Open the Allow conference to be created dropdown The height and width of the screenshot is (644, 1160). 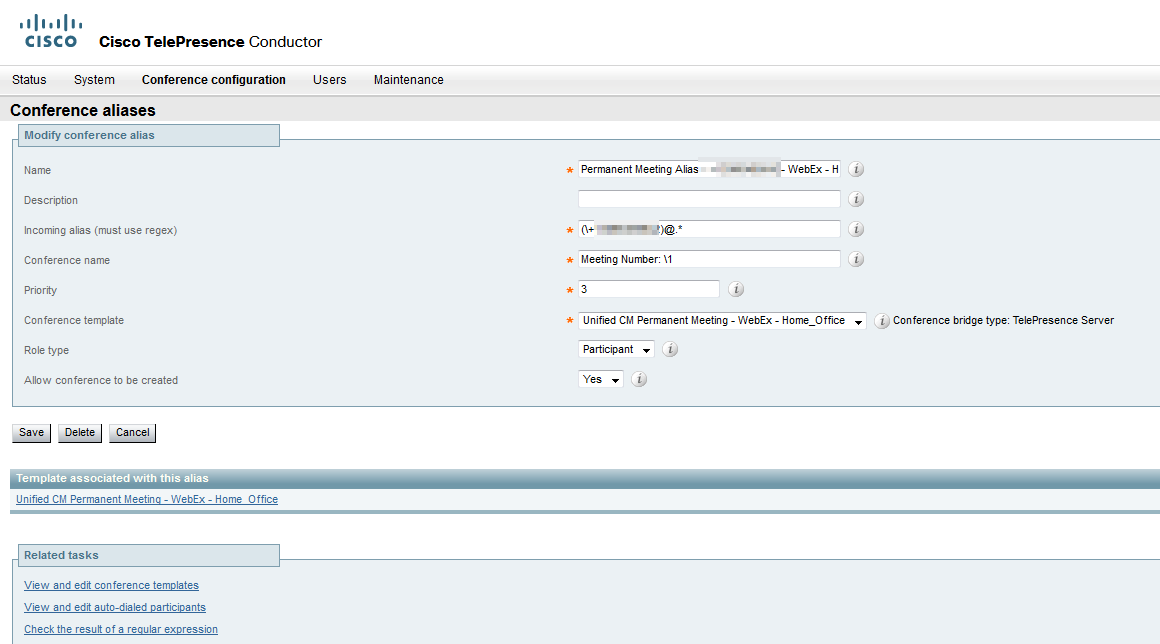(601, 379)
